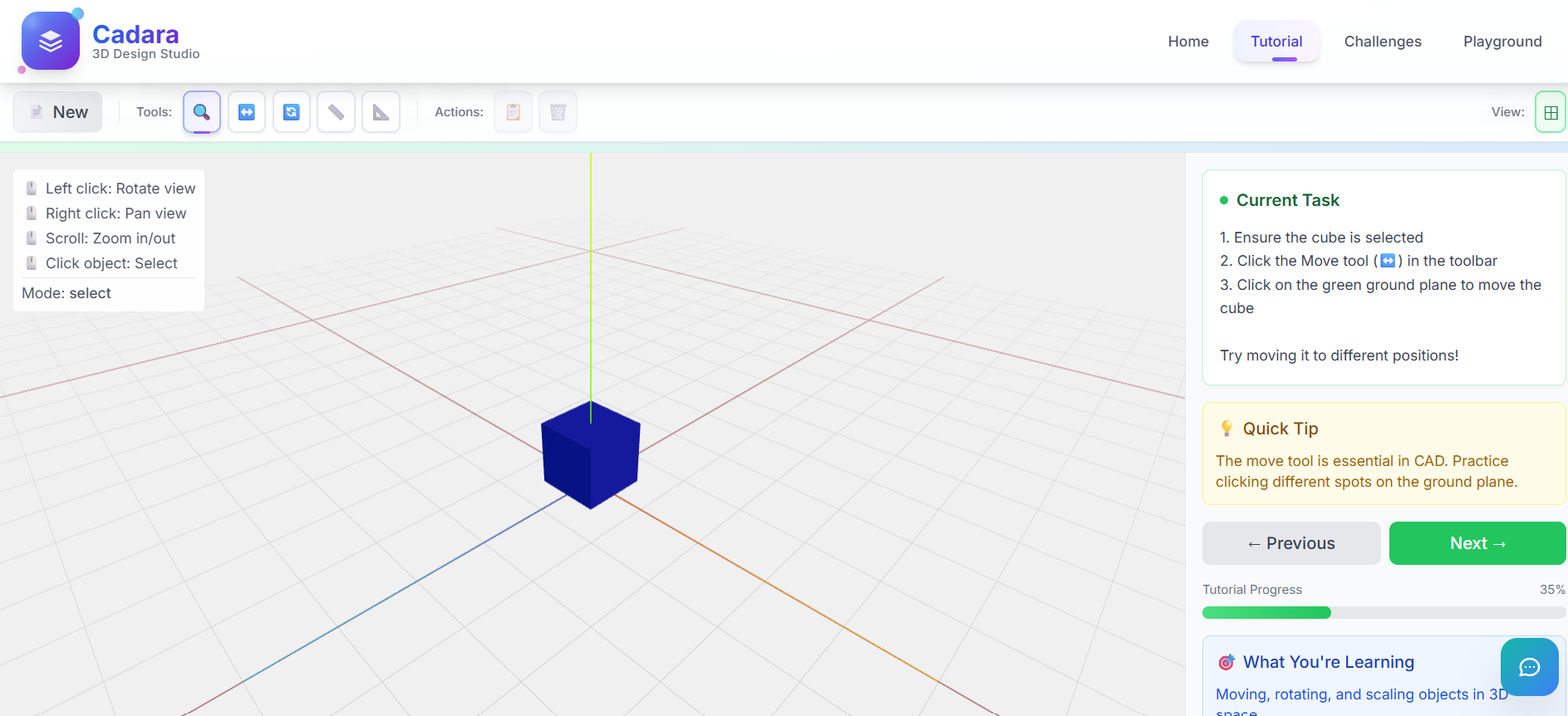Click the lightbulb Quick Tip icon

1226,429
